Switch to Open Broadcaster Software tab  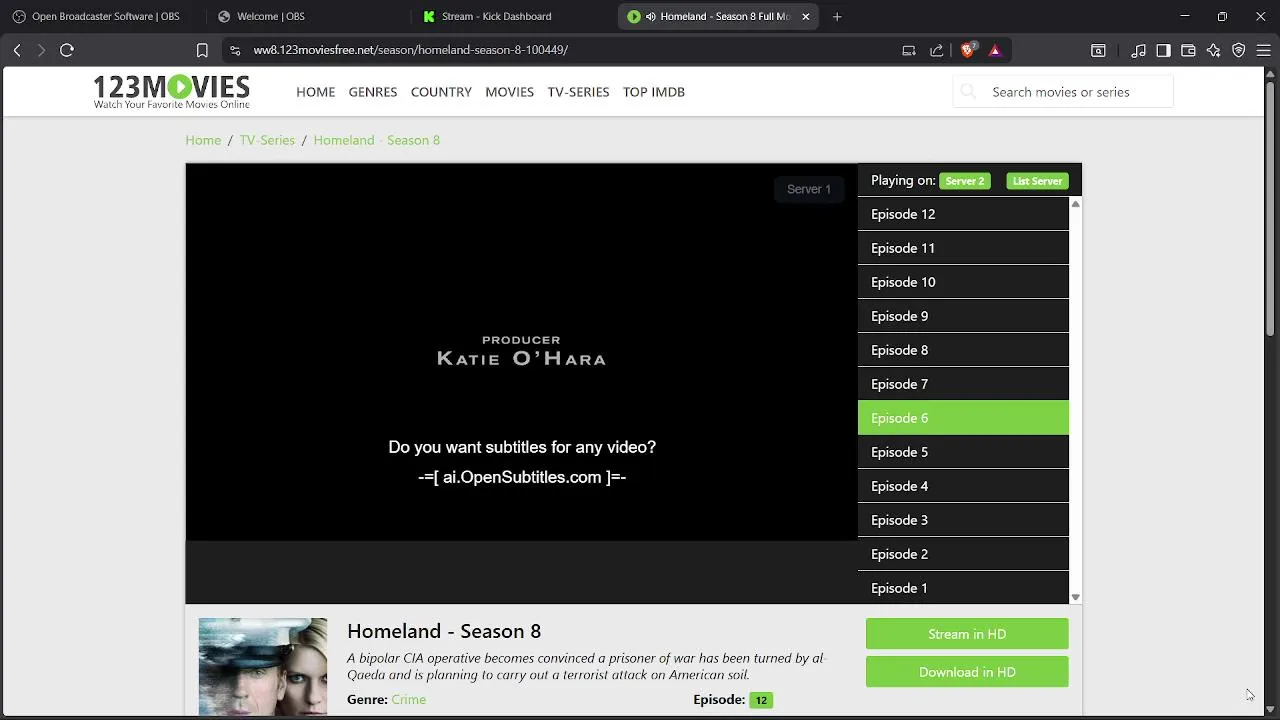click(96, 16)
